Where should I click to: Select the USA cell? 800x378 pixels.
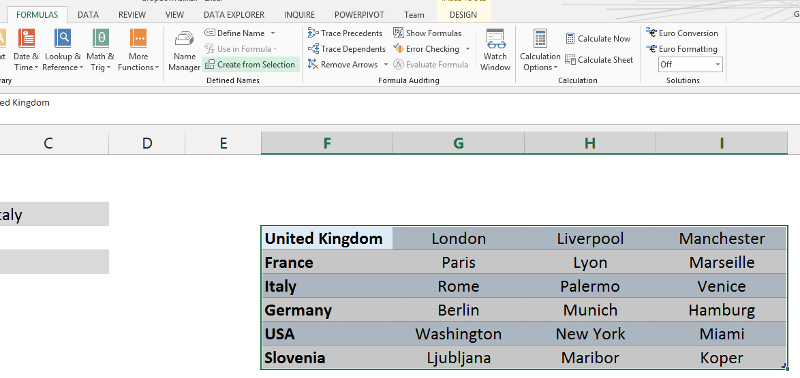click(x=327, y=334)
